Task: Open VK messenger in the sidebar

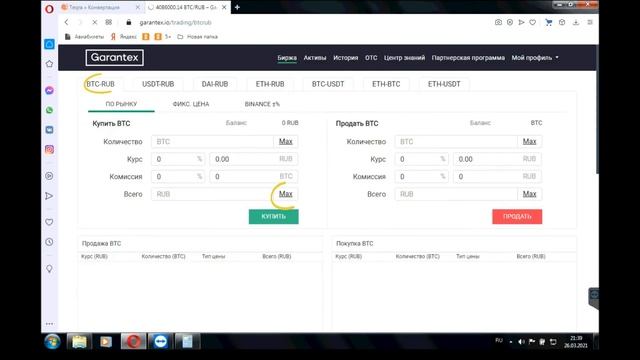Action: click(x=49, y=130)
